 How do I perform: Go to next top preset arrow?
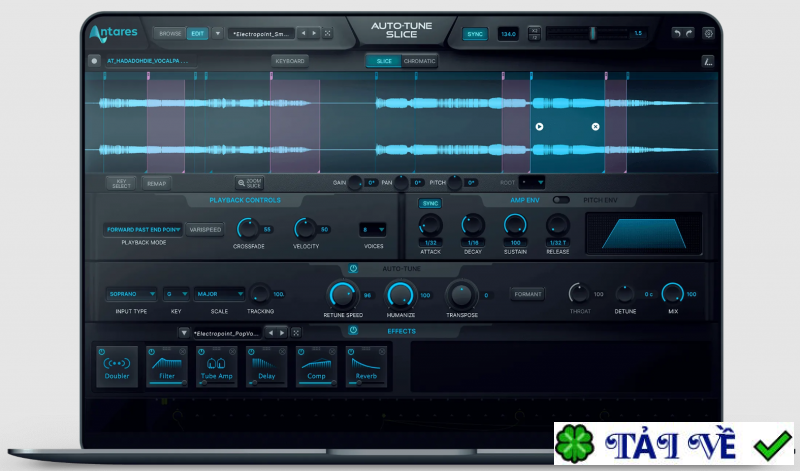point(314,34)
